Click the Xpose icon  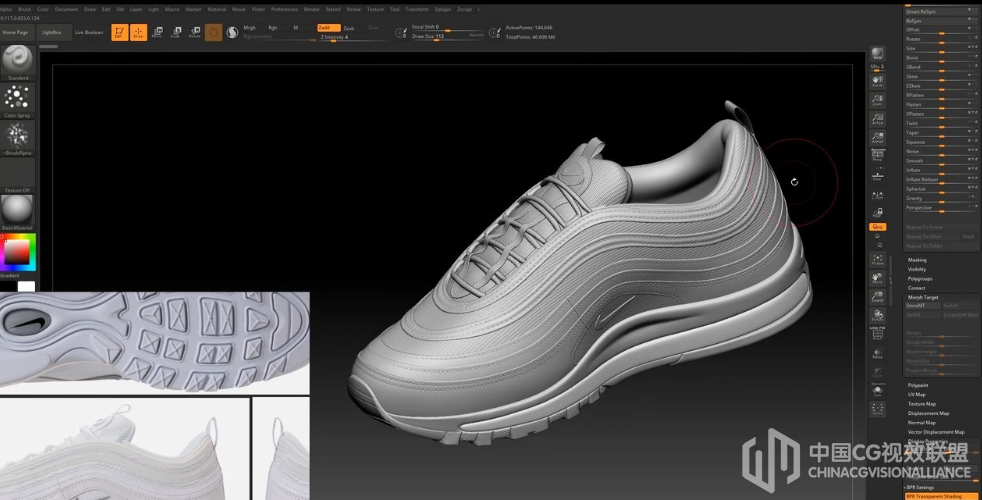(877, 410)
